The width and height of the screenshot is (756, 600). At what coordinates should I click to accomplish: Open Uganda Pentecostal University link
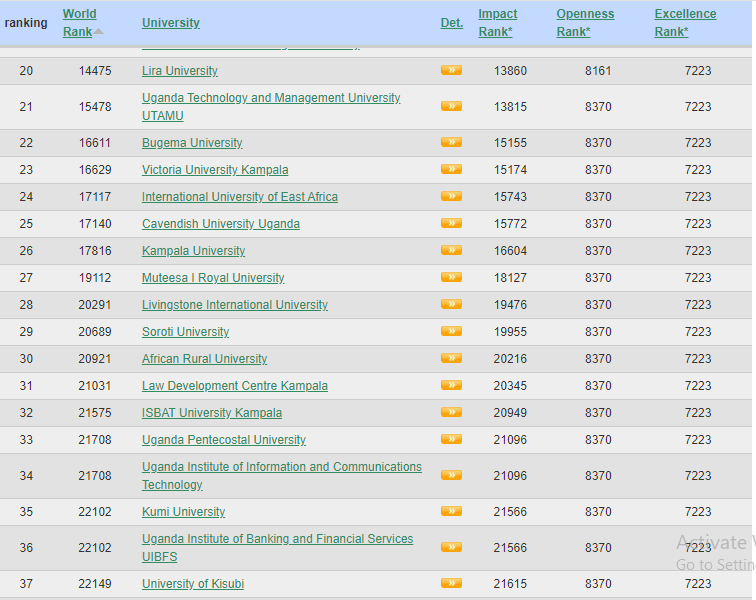(224, 440)
